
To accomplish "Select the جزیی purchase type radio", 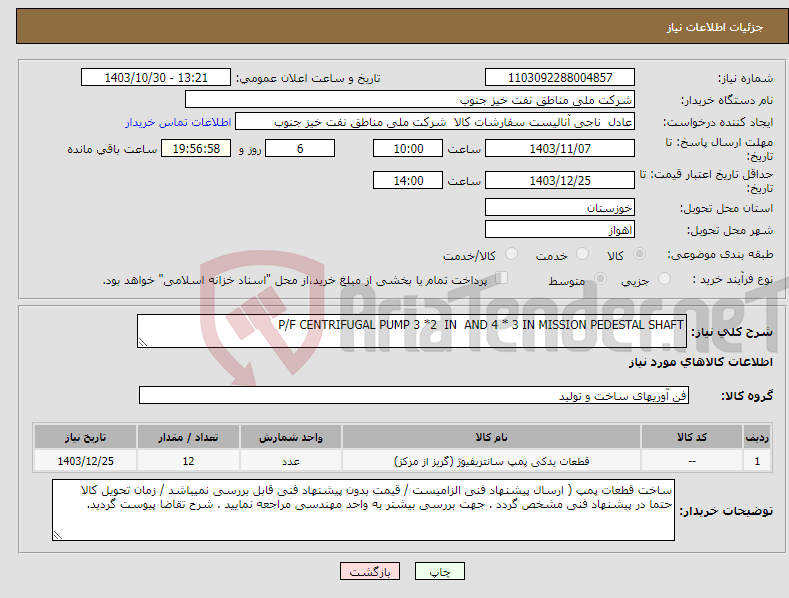I will 664,278.
